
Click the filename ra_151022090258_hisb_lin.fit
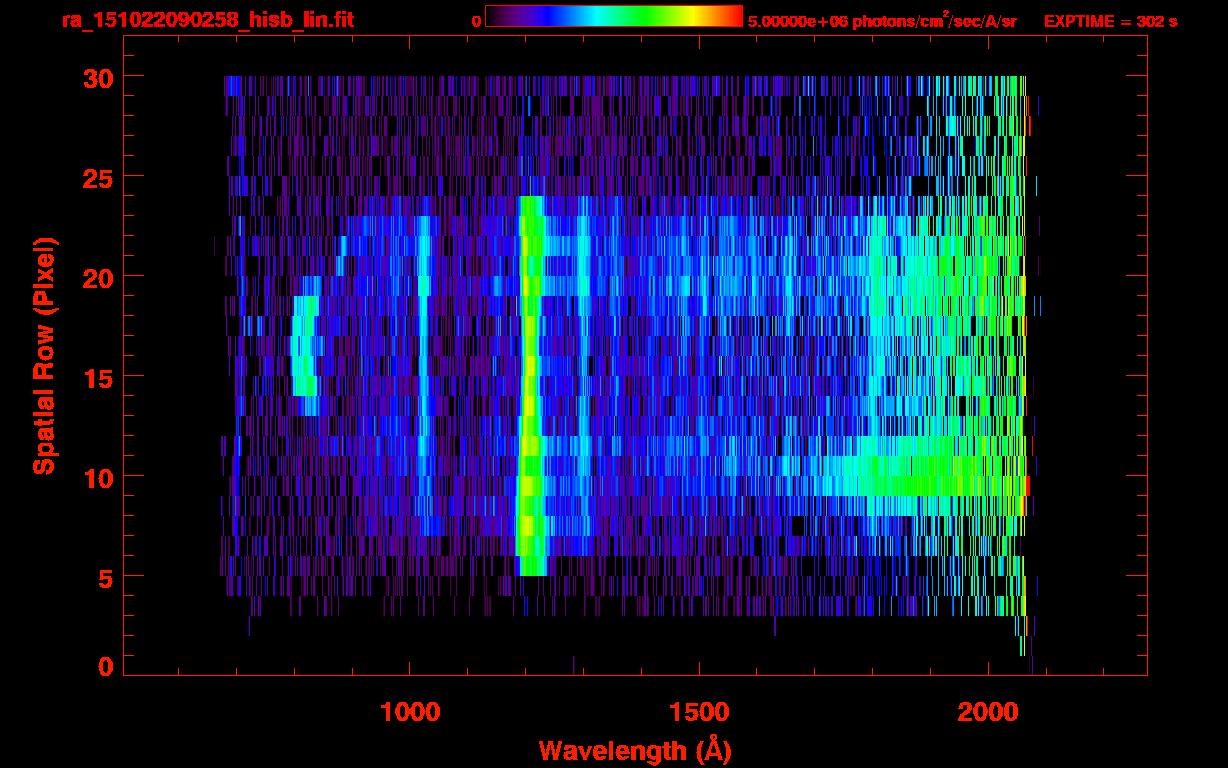(x=207, y=20)
